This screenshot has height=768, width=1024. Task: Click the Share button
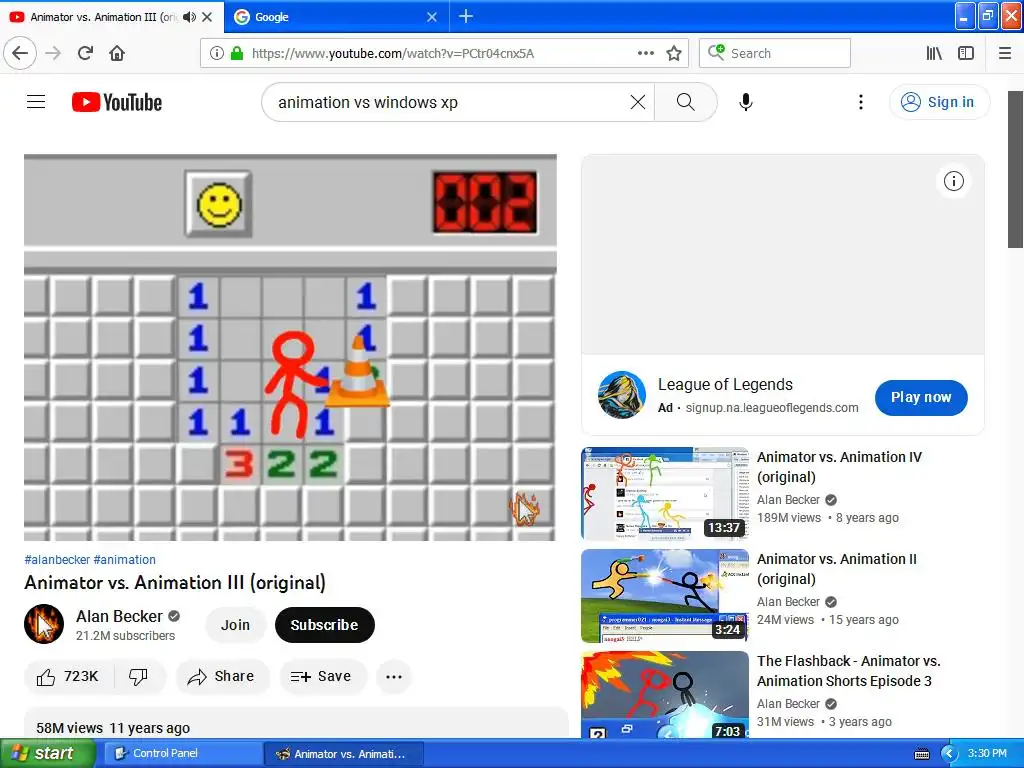221,677
